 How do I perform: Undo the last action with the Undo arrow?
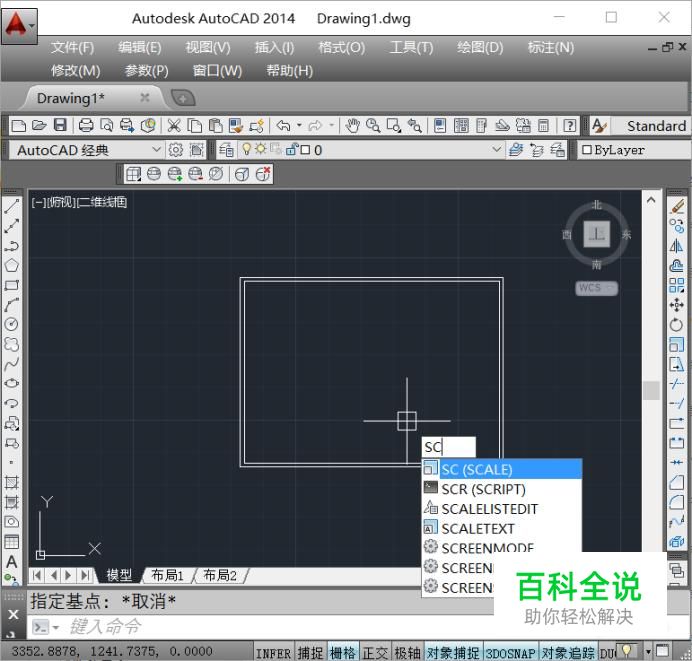283,126
